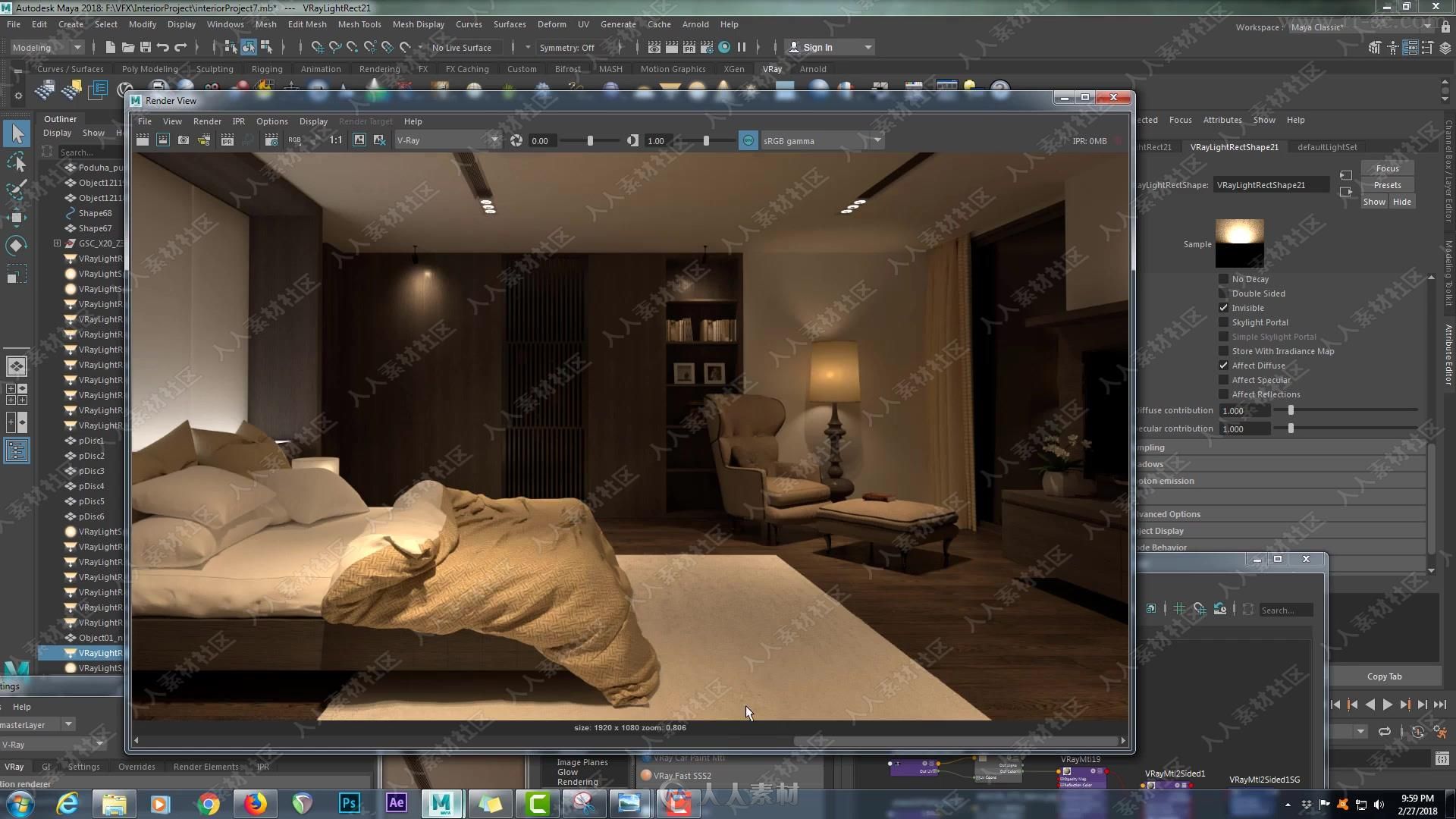Enable the Double Sided checkbox
Image resolution: width=1456 pixels, height=819 pixels.
(1223, 293)
